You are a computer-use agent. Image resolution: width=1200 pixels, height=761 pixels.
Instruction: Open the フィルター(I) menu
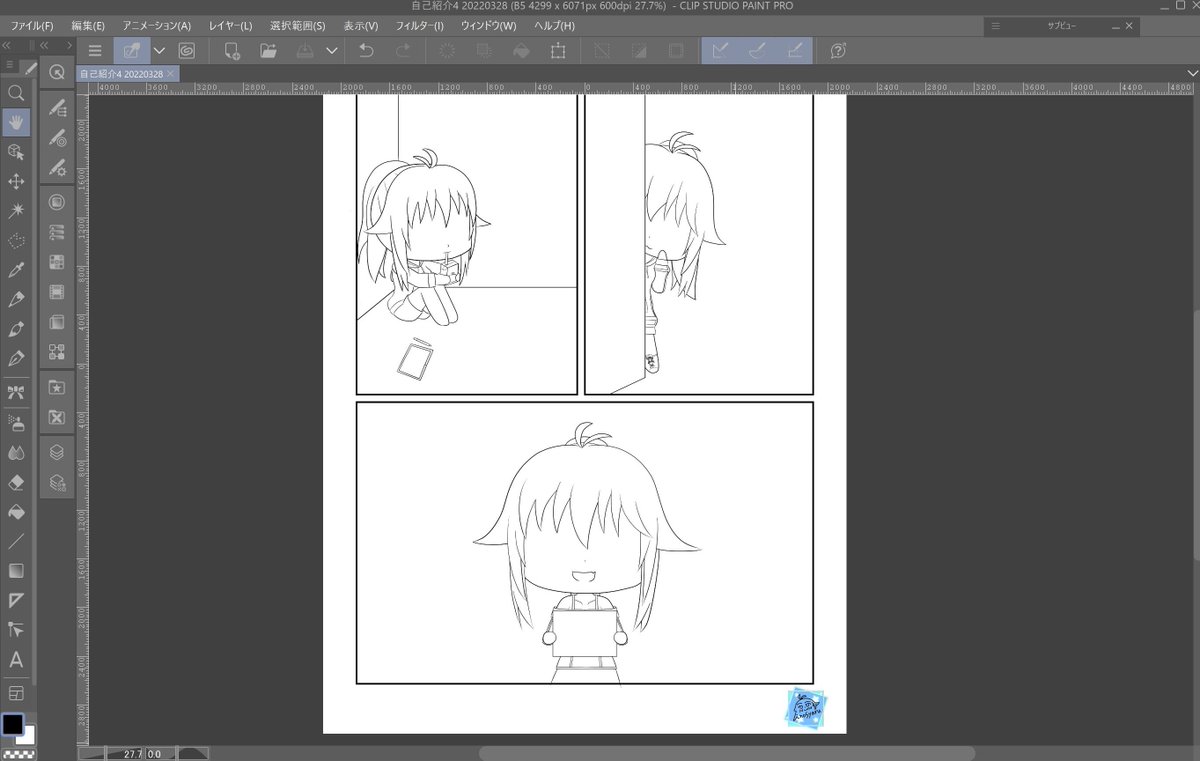420,26
